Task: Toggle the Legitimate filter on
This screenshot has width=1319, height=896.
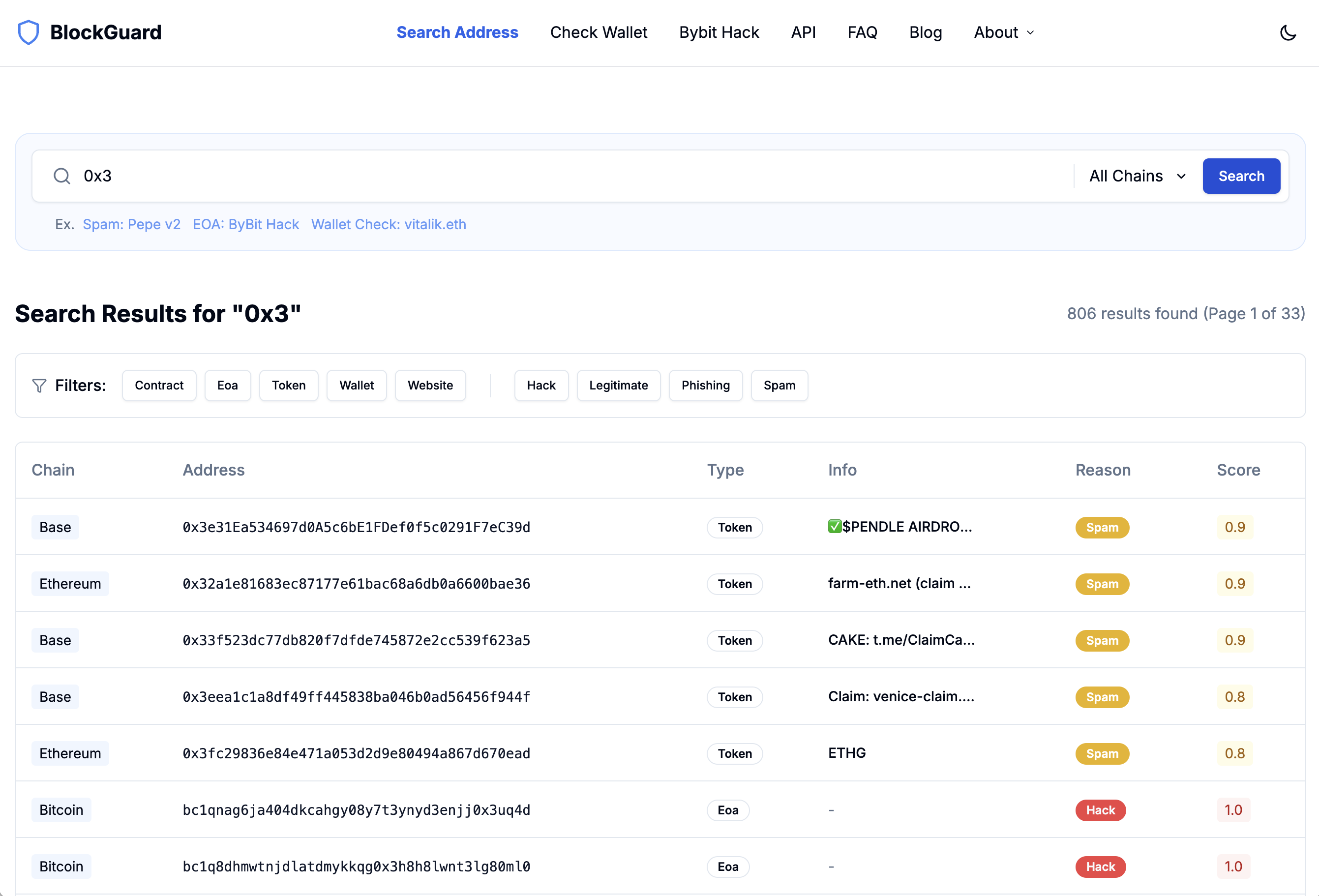Action: (618, 385)
